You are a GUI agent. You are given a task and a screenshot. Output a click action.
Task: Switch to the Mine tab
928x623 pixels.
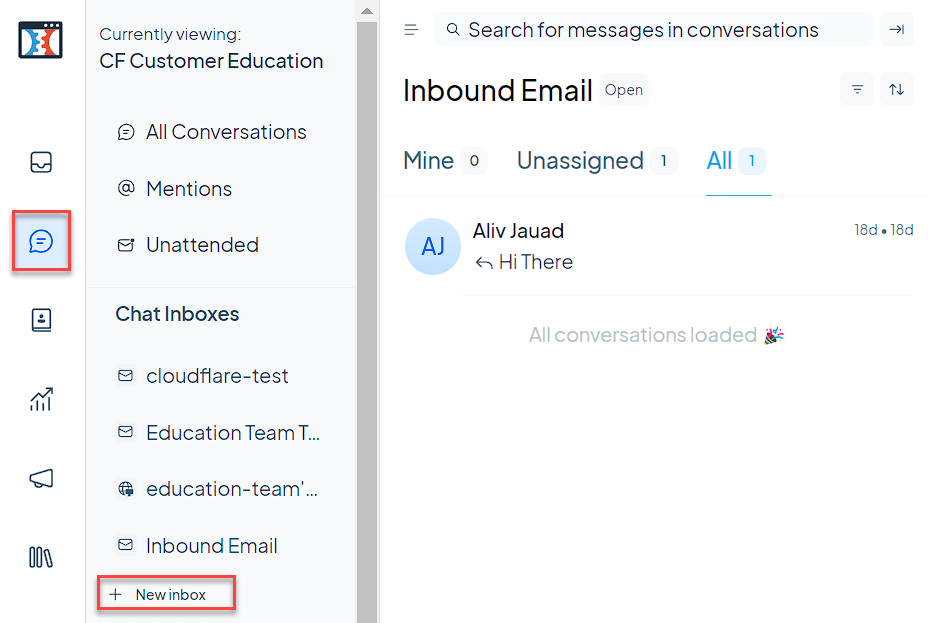point(428,160)
